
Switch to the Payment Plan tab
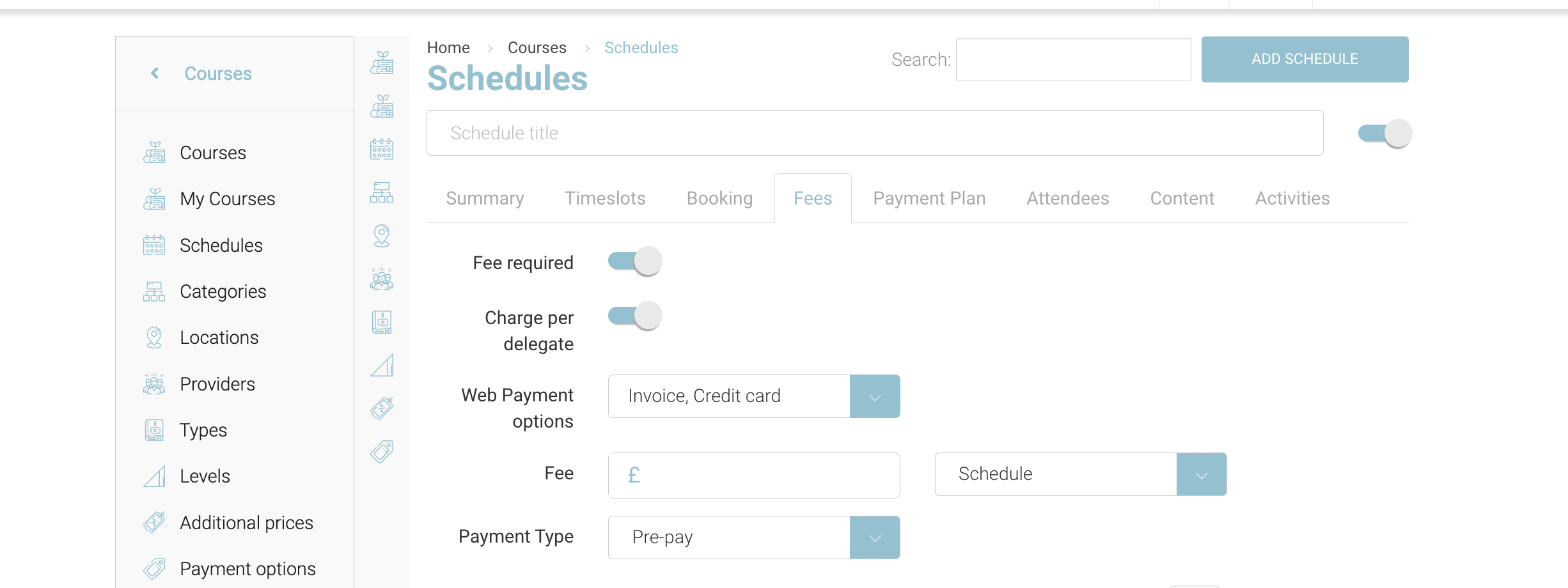[x=929, y=198]
